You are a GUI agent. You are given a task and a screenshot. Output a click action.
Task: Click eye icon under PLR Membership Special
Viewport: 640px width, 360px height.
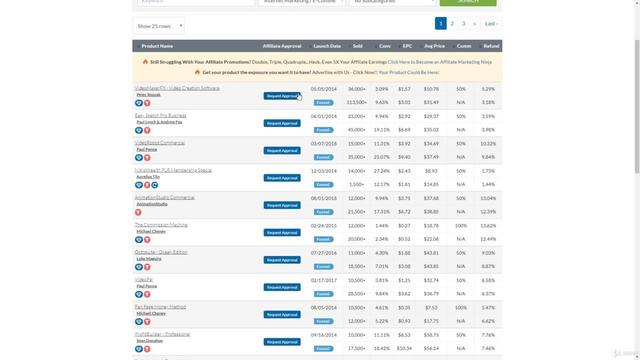click(x=139, y=185)
